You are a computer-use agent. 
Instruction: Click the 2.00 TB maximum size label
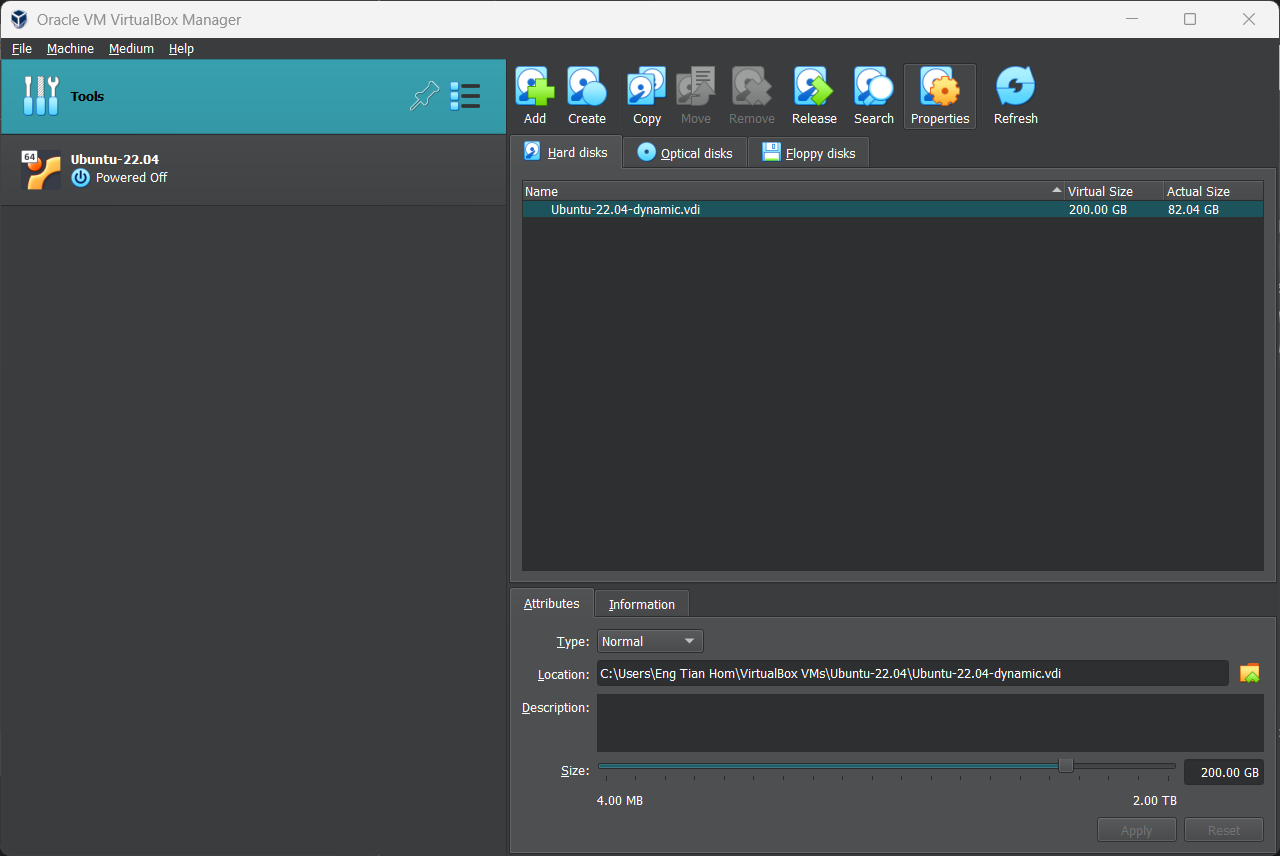tap(1155, 801)
